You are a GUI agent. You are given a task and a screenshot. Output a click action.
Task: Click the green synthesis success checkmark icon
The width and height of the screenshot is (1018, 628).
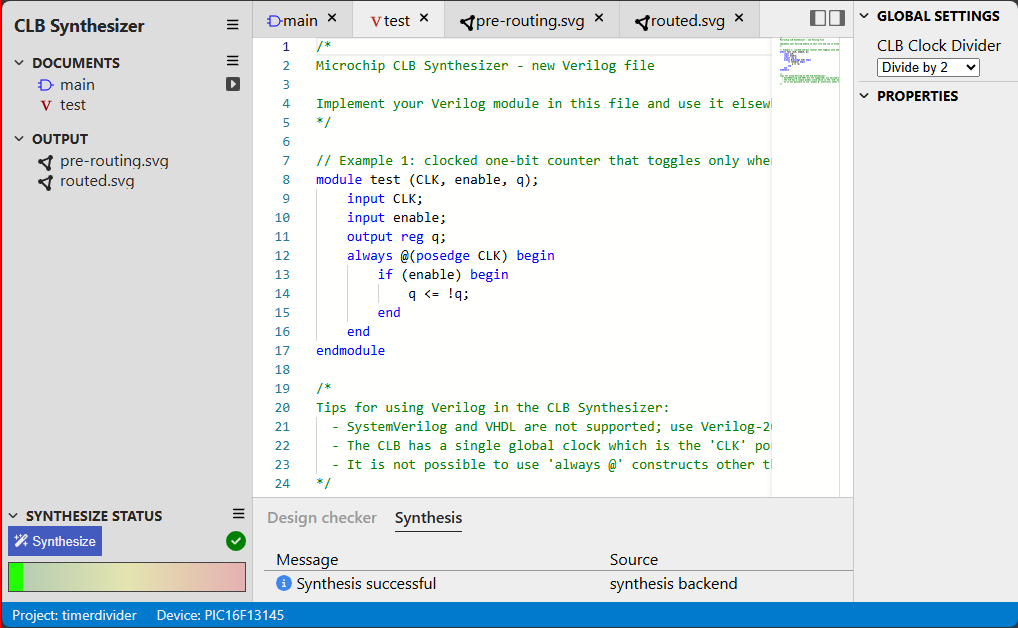pyautogui.click(x=236, y=541)
